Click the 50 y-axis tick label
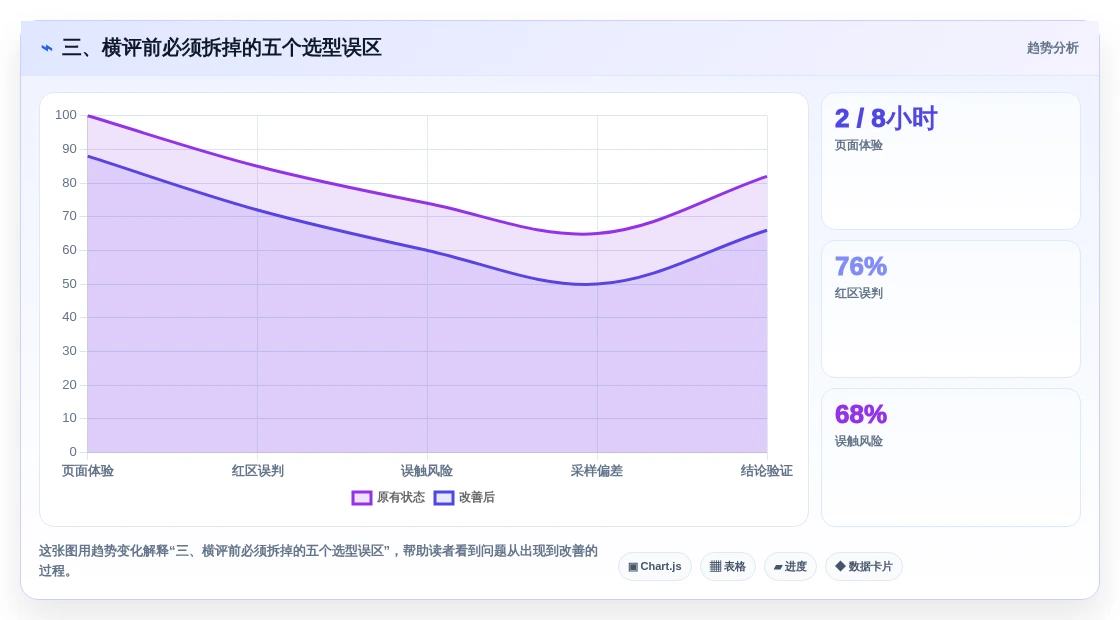The height and width of the screenshot is (620, 1120). coord(69,284)
